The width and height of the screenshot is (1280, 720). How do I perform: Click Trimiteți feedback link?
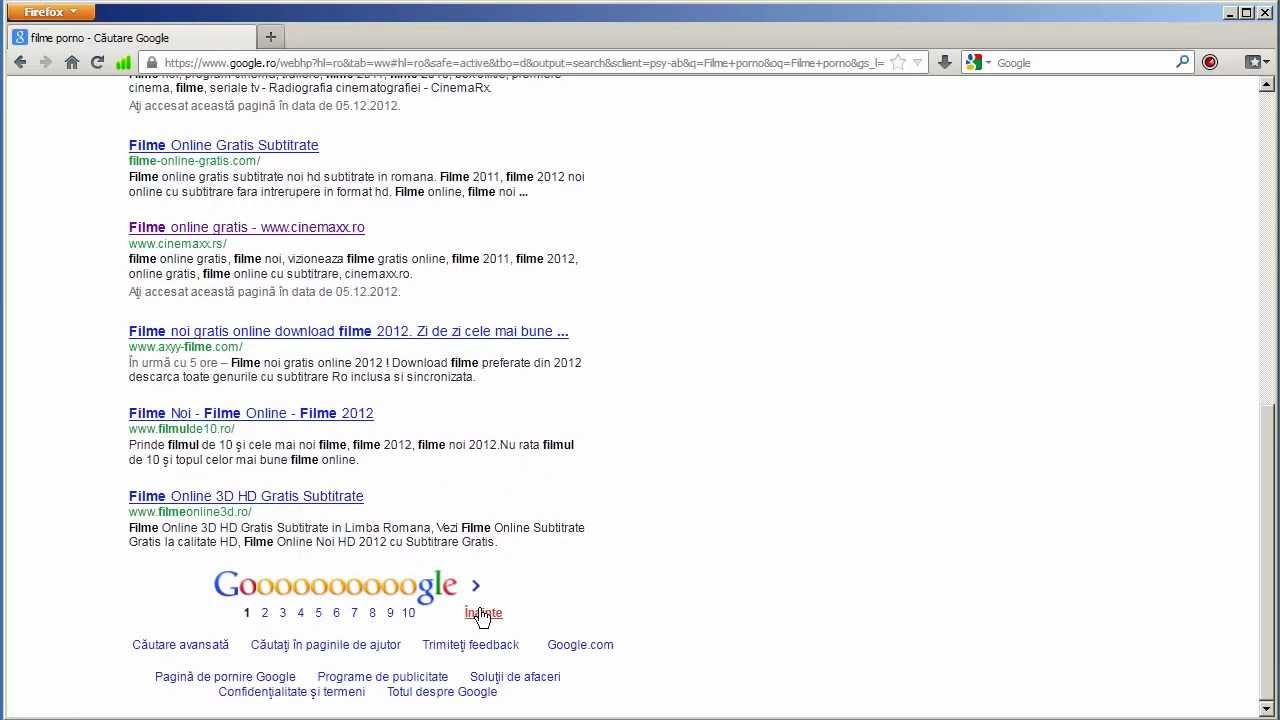(x=470, y=645)
